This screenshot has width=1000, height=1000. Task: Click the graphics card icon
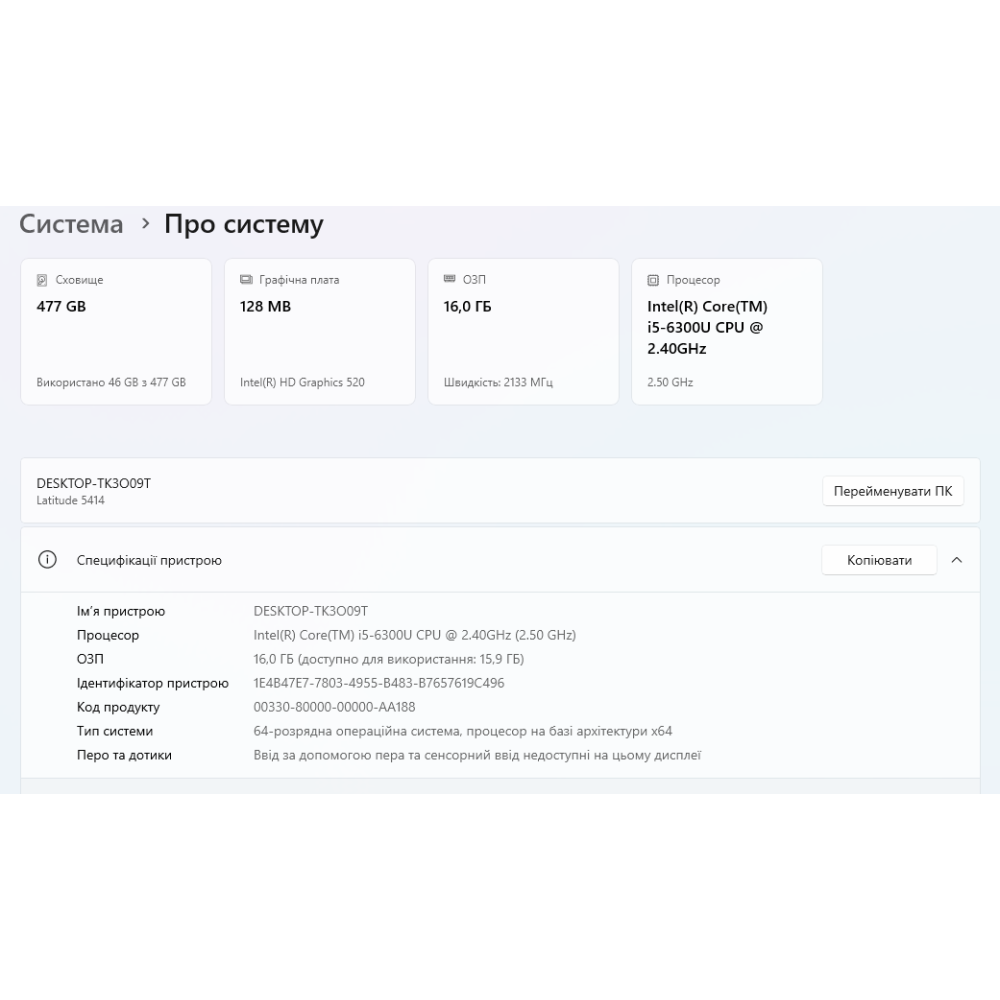point(246,280)
